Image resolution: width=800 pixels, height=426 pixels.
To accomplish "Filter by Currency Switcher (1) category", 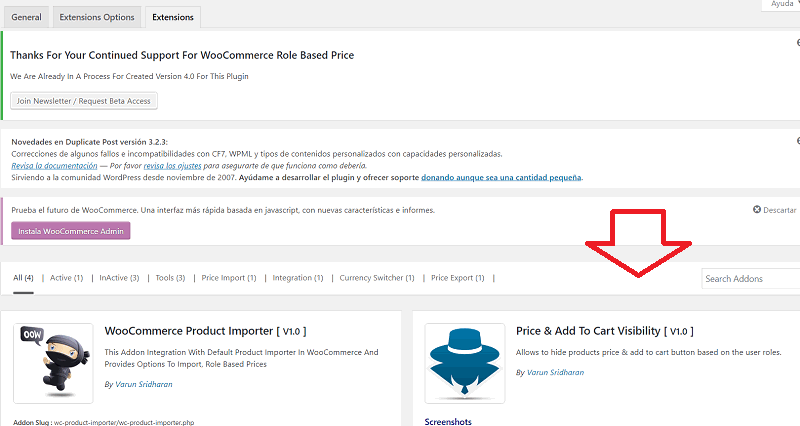I will (x=379, y=278).
